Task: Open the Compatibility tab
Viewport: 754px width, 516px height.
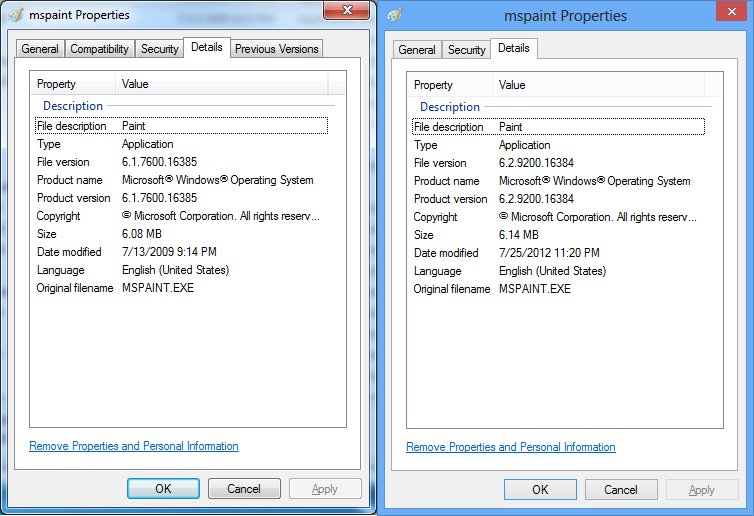Action: [x=99, y=49]
